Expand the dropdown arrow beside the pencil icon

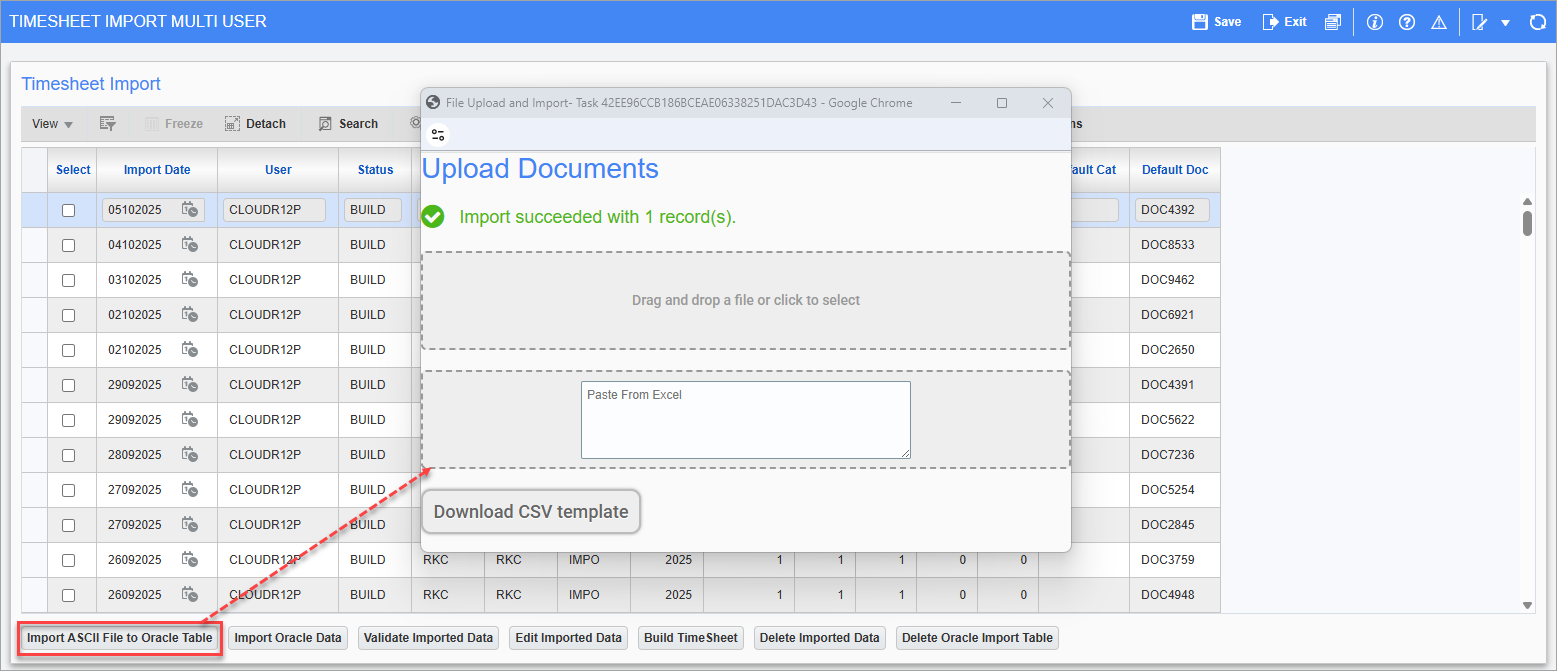tap(1504, 21)
